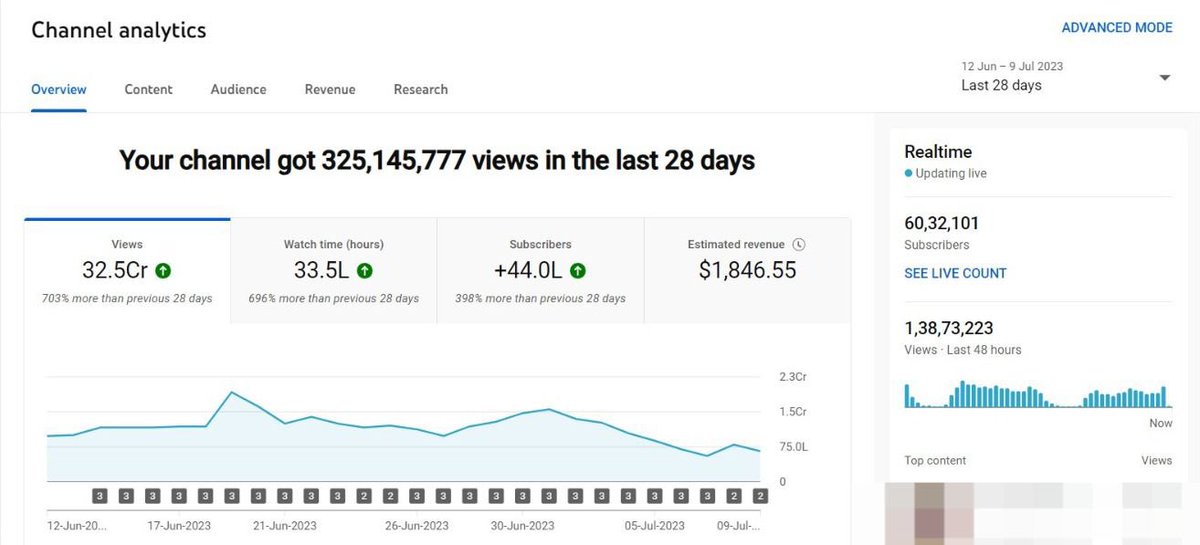The image size is (1200, 545).
Task: Click the last video marker on the chart timeline
Action: pyautogui.click(x=760, y=496)
